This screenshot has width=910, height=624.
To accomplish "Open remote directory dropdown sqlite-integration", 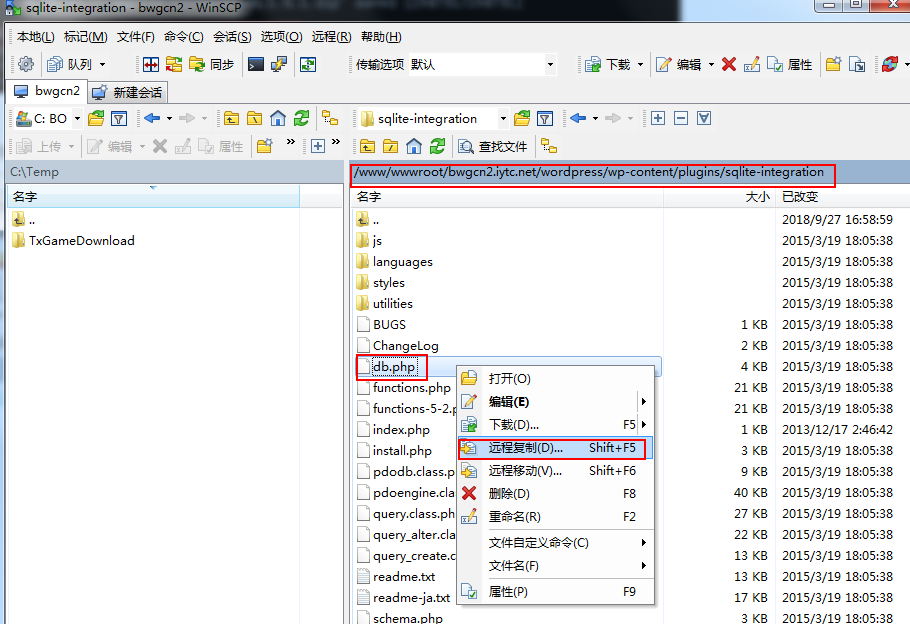I will click(x=434, y=118).
